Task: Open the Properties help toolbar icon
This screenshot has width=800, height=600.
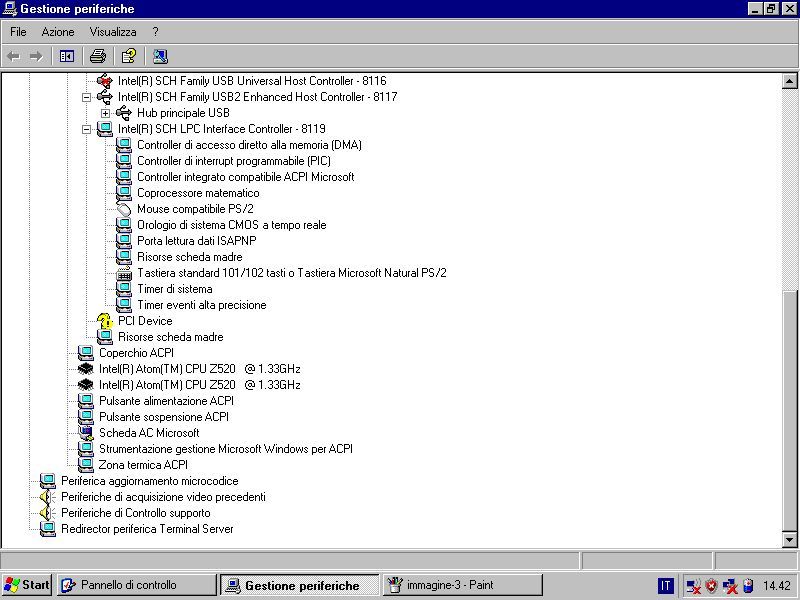Action: coord(129,56)
